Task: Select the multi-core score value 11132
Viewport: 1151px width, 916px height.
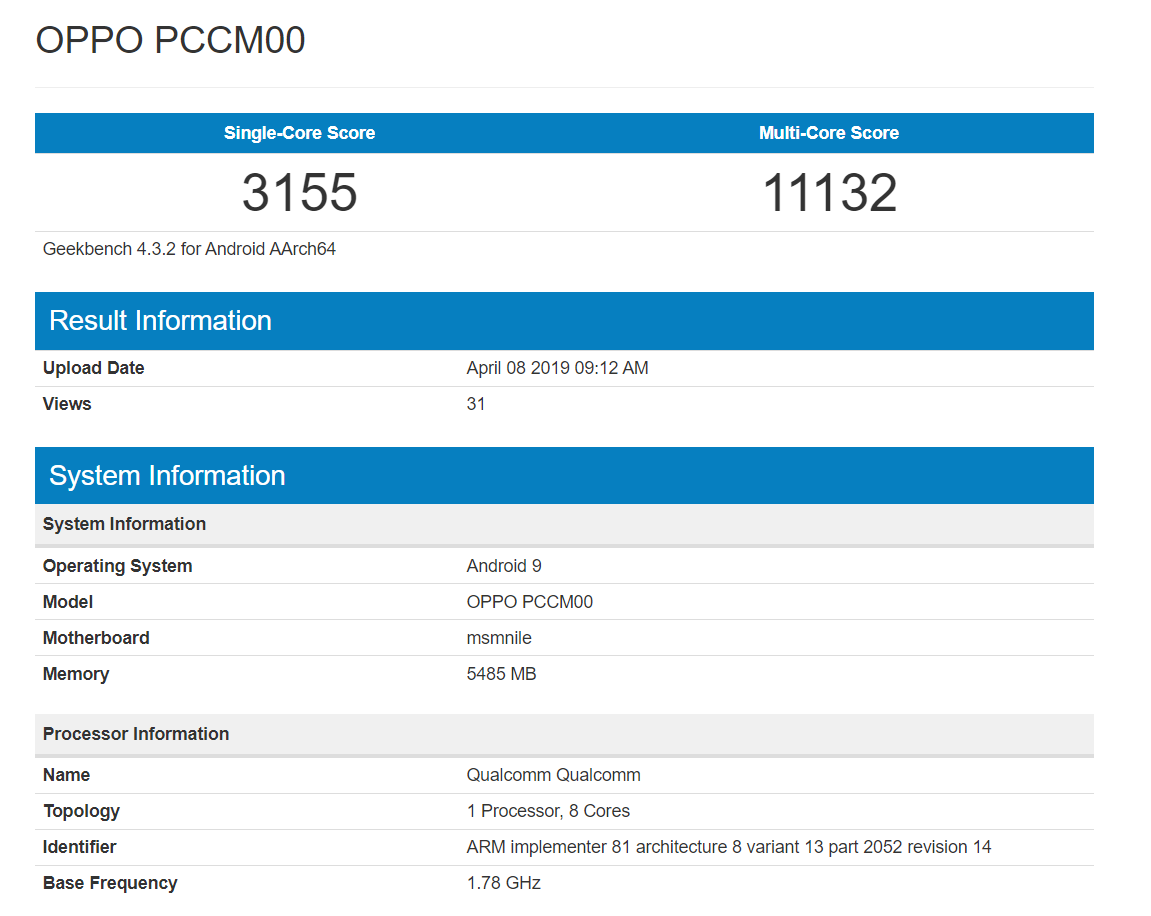Action: click(x=829, y=192)
